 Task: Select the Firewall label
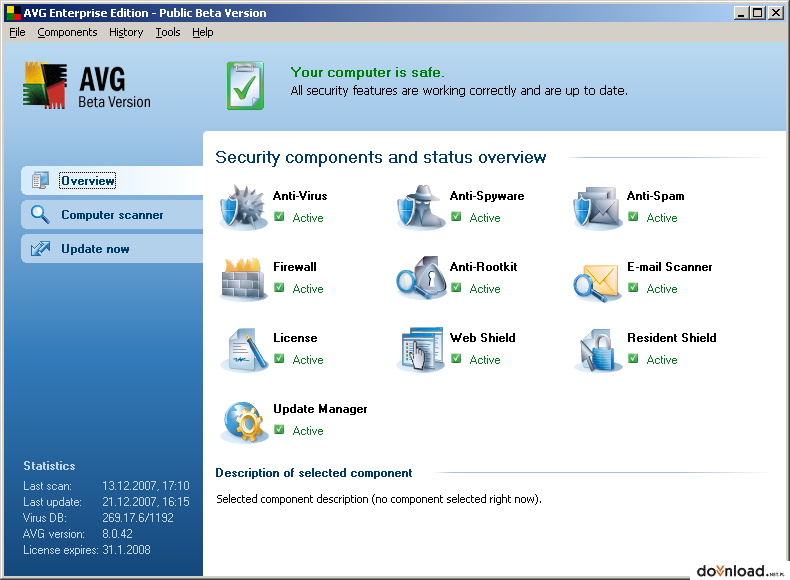(x=295, y=267)
